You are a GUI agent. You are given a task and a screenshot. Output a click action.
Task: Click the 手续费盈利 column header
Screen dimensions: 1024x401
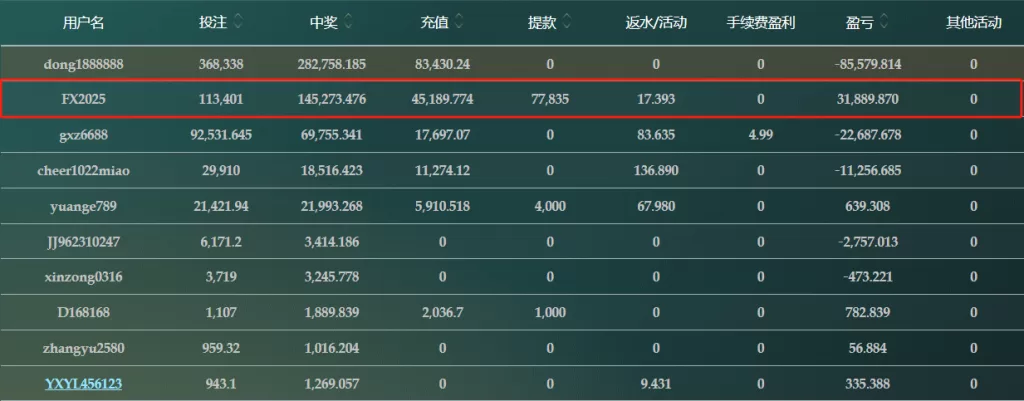(761, 23)
